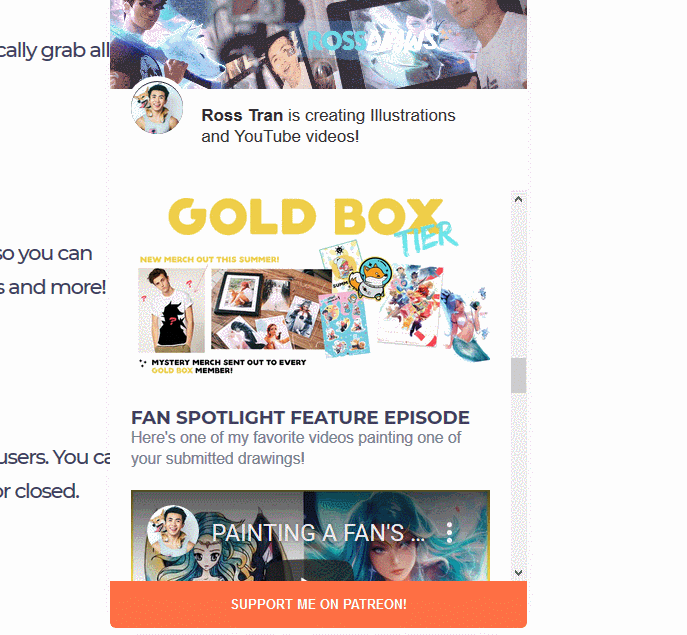
Task: Click the mermaid illustration artwork
Action: [466, 321]
